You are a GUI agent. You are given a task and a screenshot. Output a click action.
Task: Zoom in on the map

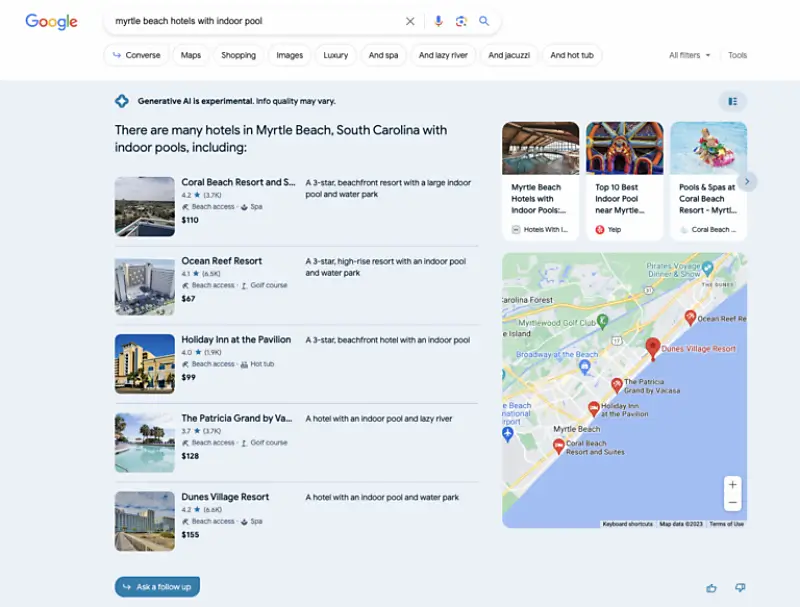point(732,485)
